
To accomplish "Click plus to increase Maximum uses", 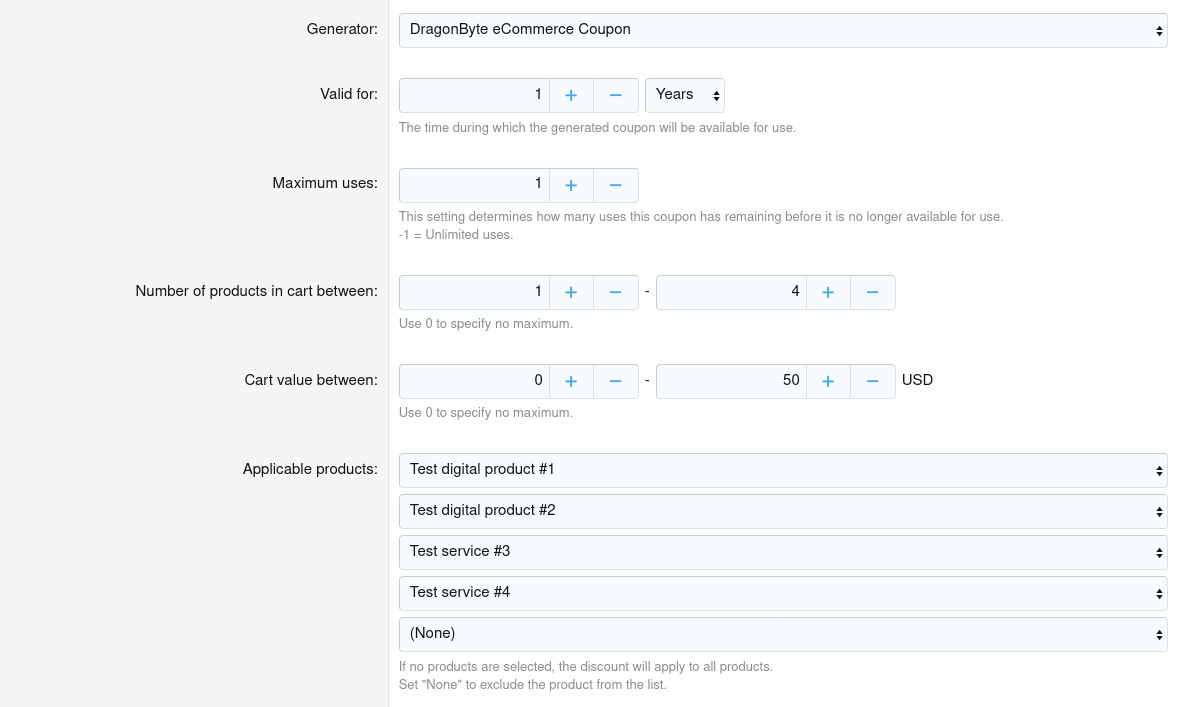I will tap(571, 186).
